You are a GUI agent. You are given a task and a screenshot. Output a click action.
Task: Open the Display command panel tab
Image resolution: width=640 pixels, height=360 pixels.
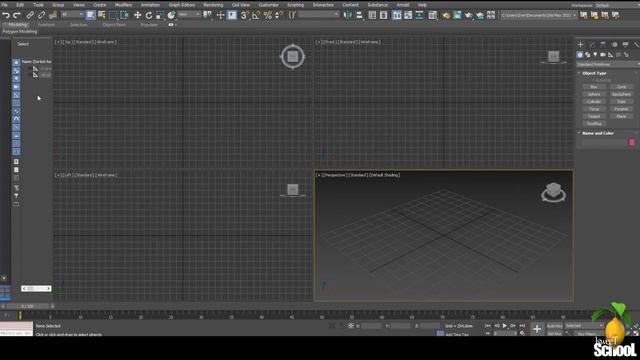pyautogui.click(x=626, y=44)
